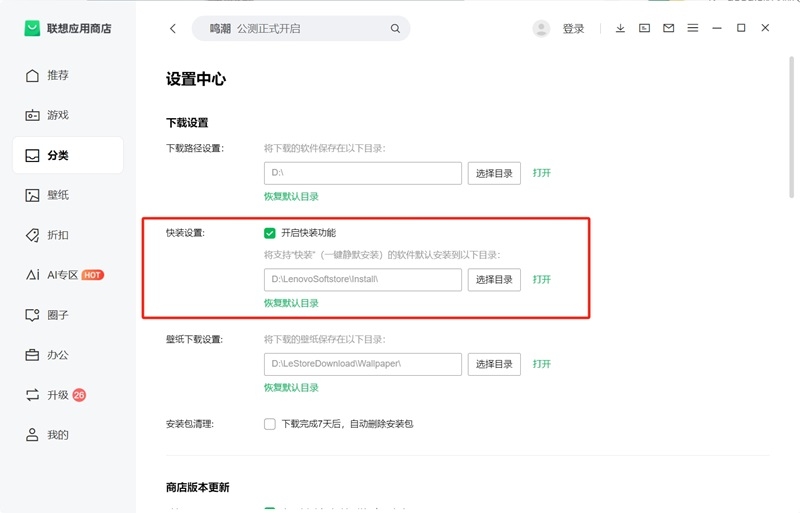Image resolution: width=800 pixels, height=513 pixels.
Task: Open 办公 in the sidebar
Action: tap(67, 355)
